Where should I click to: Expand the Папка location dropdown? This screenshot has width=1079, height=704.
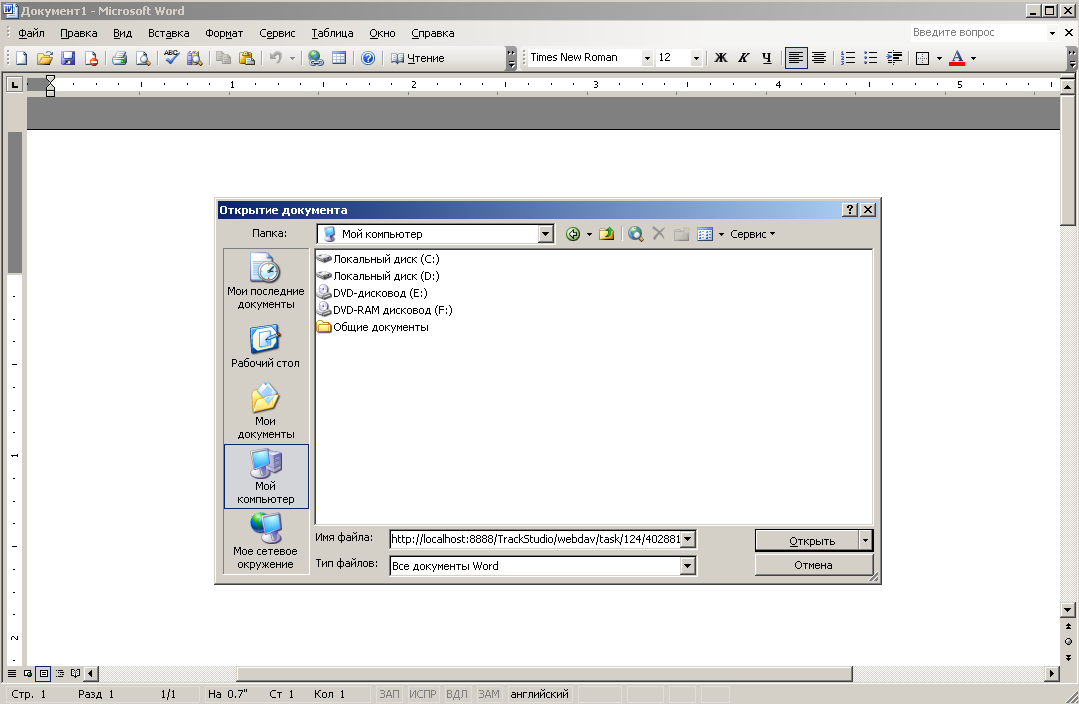545,234
